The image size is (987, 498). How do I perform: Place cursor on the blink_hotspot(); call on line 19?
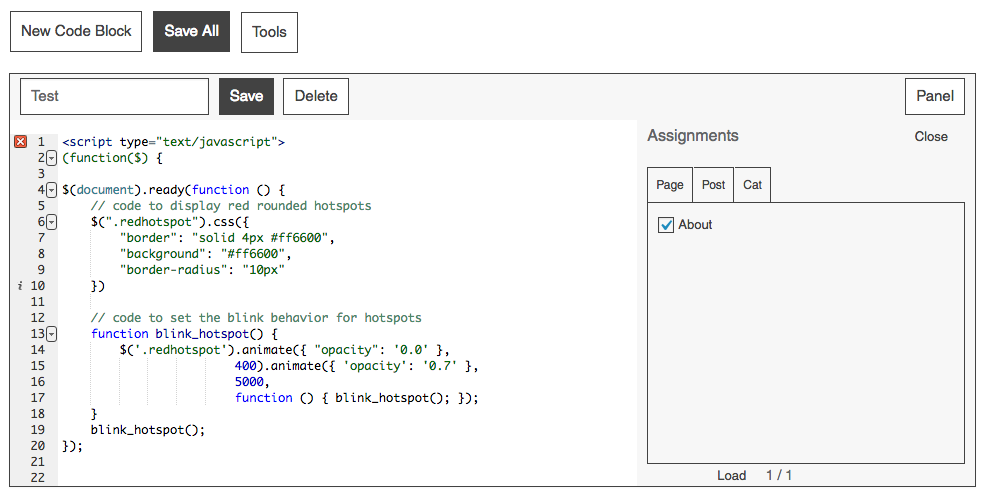147,430
